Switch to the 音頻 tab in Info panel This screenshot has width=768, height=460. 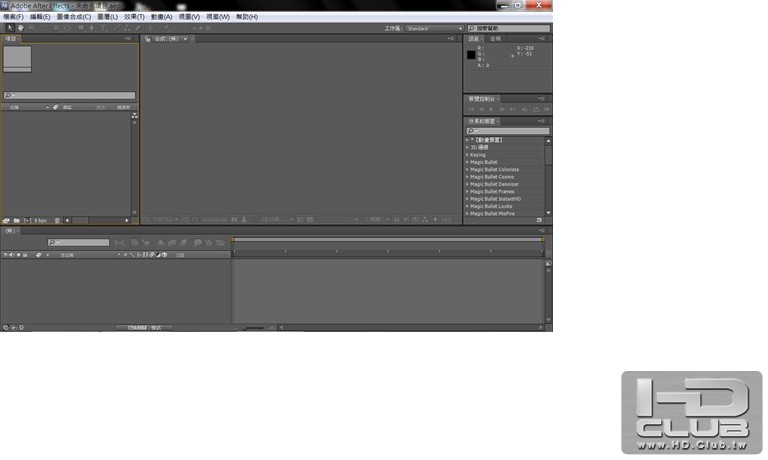coord(496,39)
